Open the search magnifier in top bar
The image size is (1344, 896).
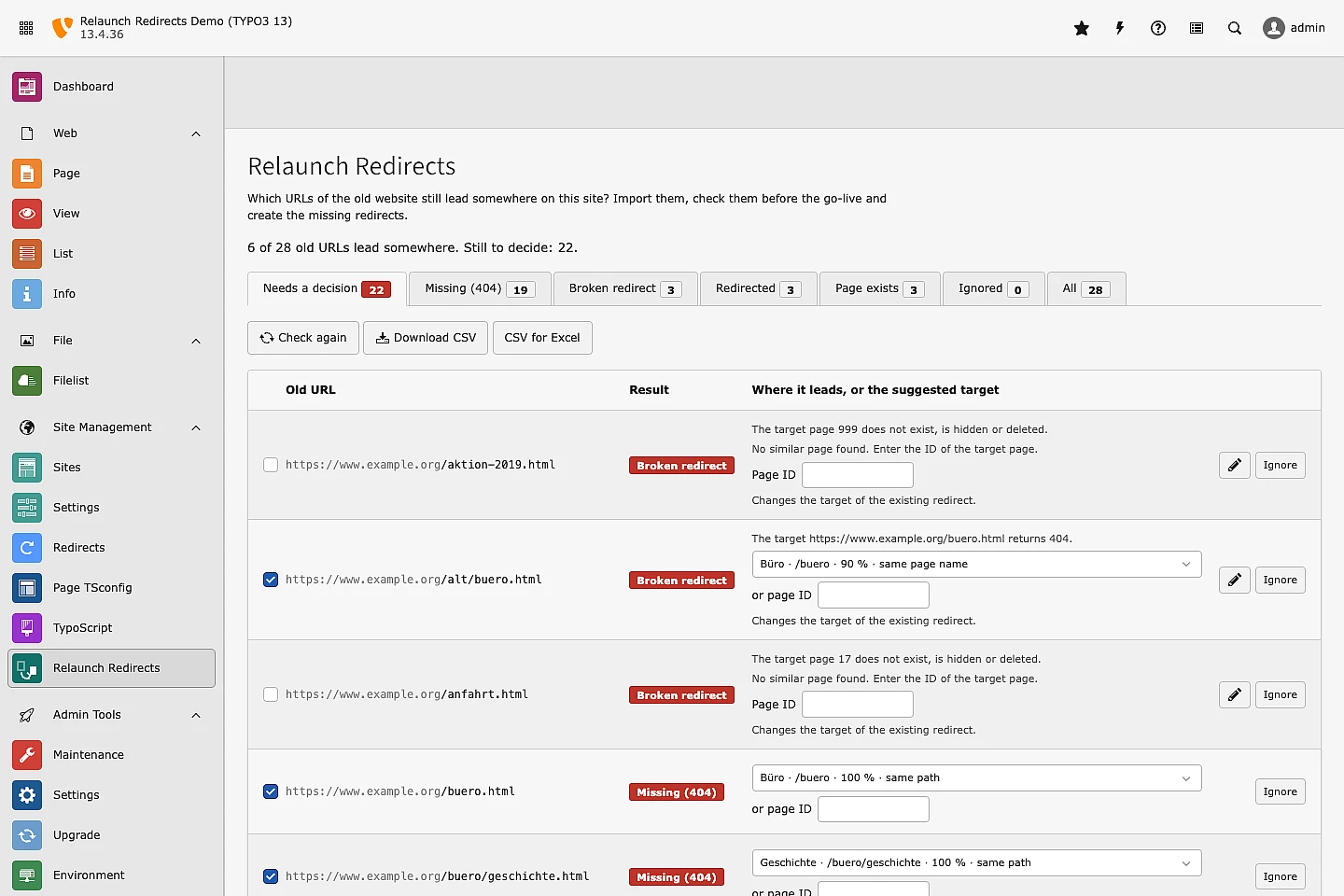click(x=1235, y=28)
